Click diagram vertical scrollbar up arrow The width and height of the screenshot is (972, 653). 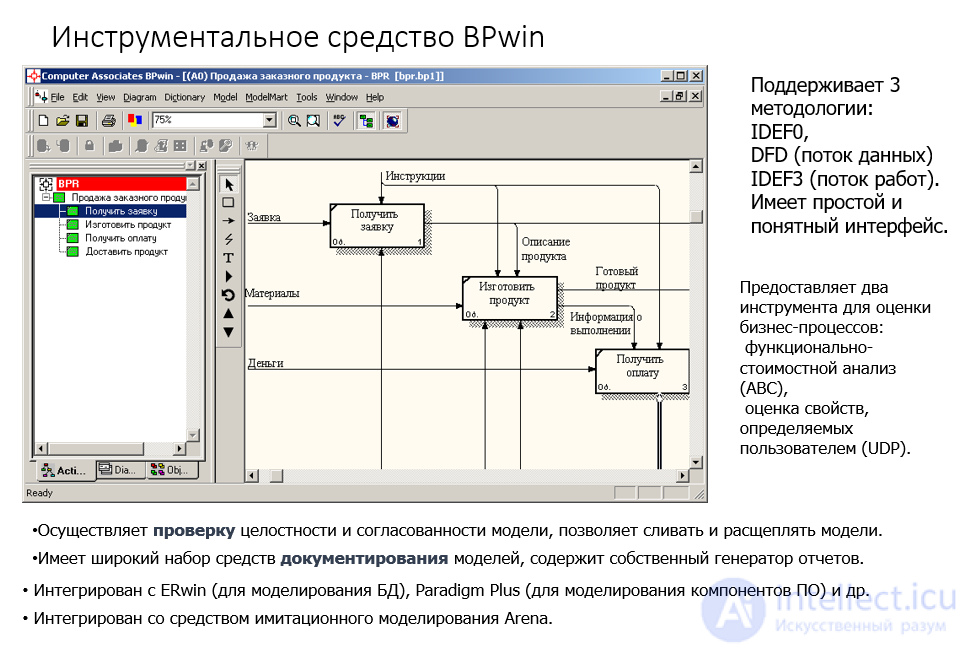[696, 166]
